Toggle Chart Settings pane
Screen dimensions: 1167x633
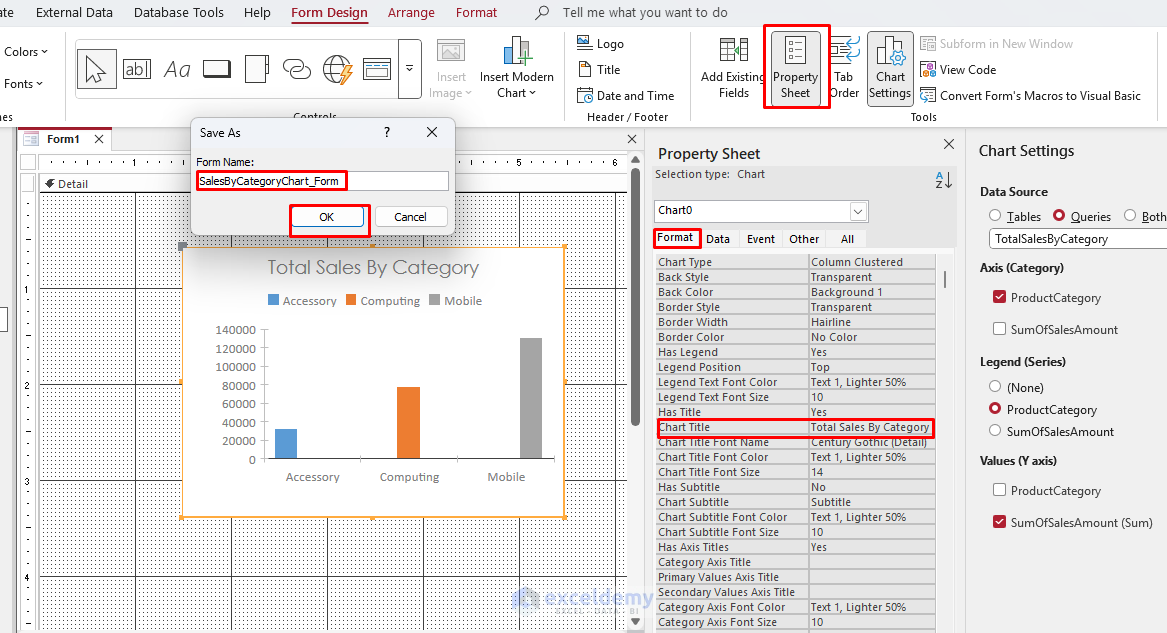tap(890, 68)
